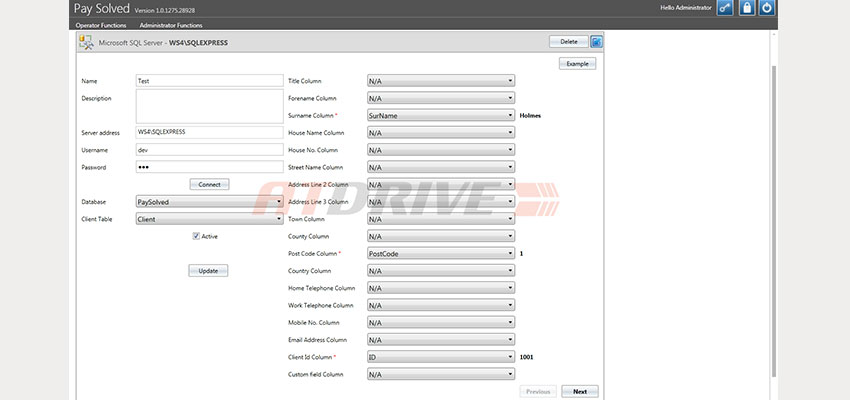Screen dimensions: 850x400
Task: Open the Work Telephone Column dropdown
Action: 441,305
